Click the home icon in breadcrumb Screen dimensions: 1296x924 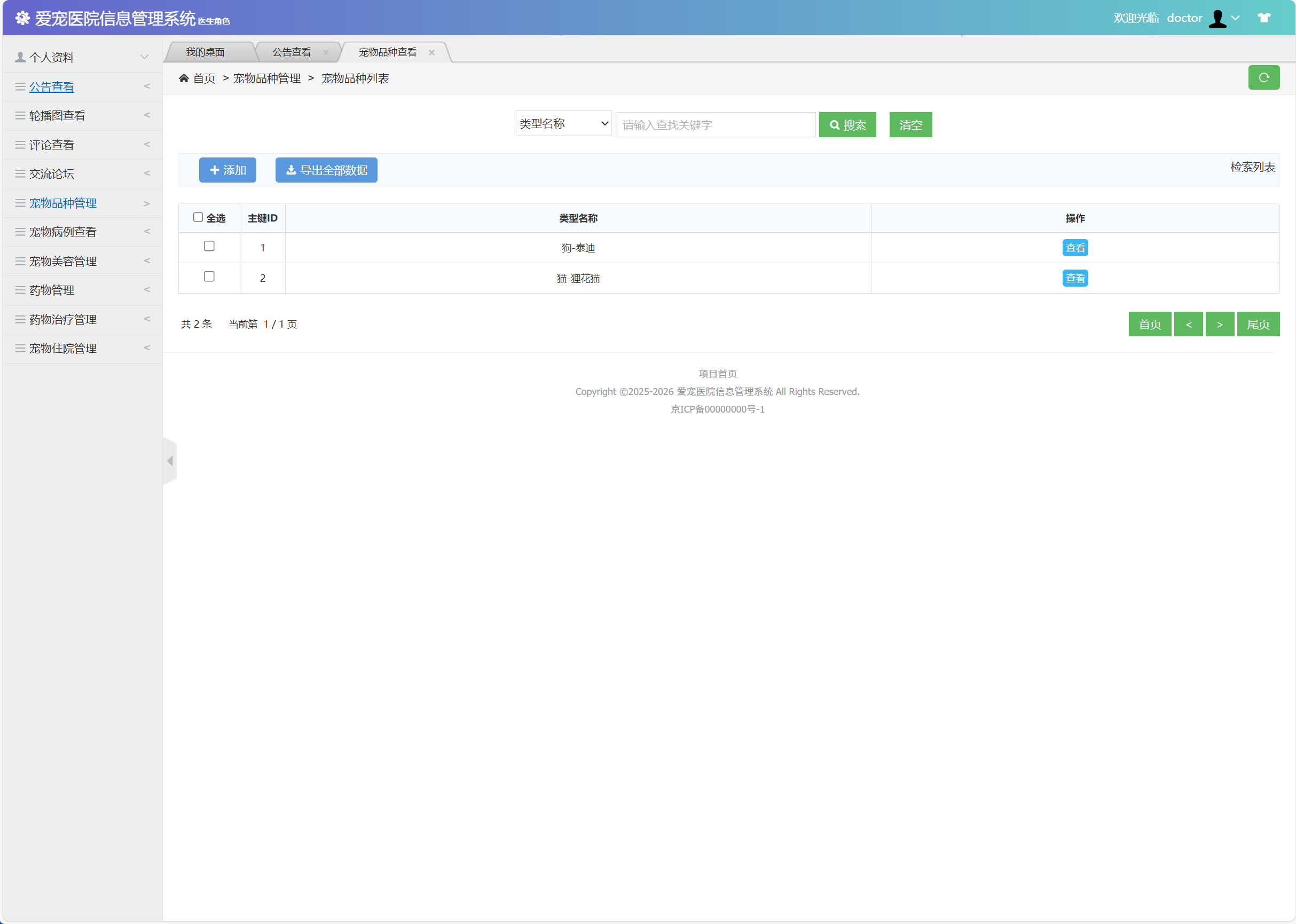click(x=184, y=78)
